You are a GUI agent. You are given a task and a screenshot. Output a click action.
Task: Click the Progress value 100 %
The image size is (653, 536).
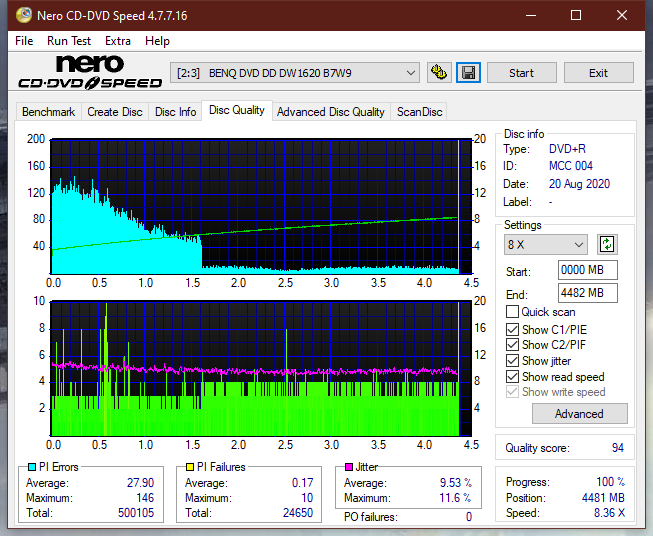pos(611,482)
